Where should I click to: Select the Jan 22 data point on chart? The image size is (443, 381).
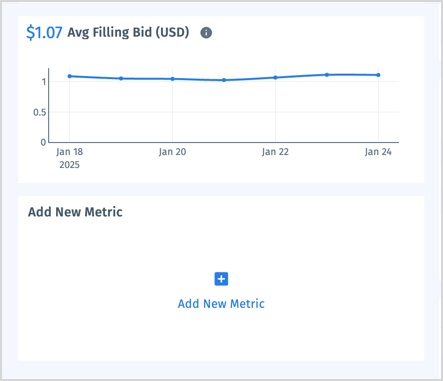click(275, 77)
